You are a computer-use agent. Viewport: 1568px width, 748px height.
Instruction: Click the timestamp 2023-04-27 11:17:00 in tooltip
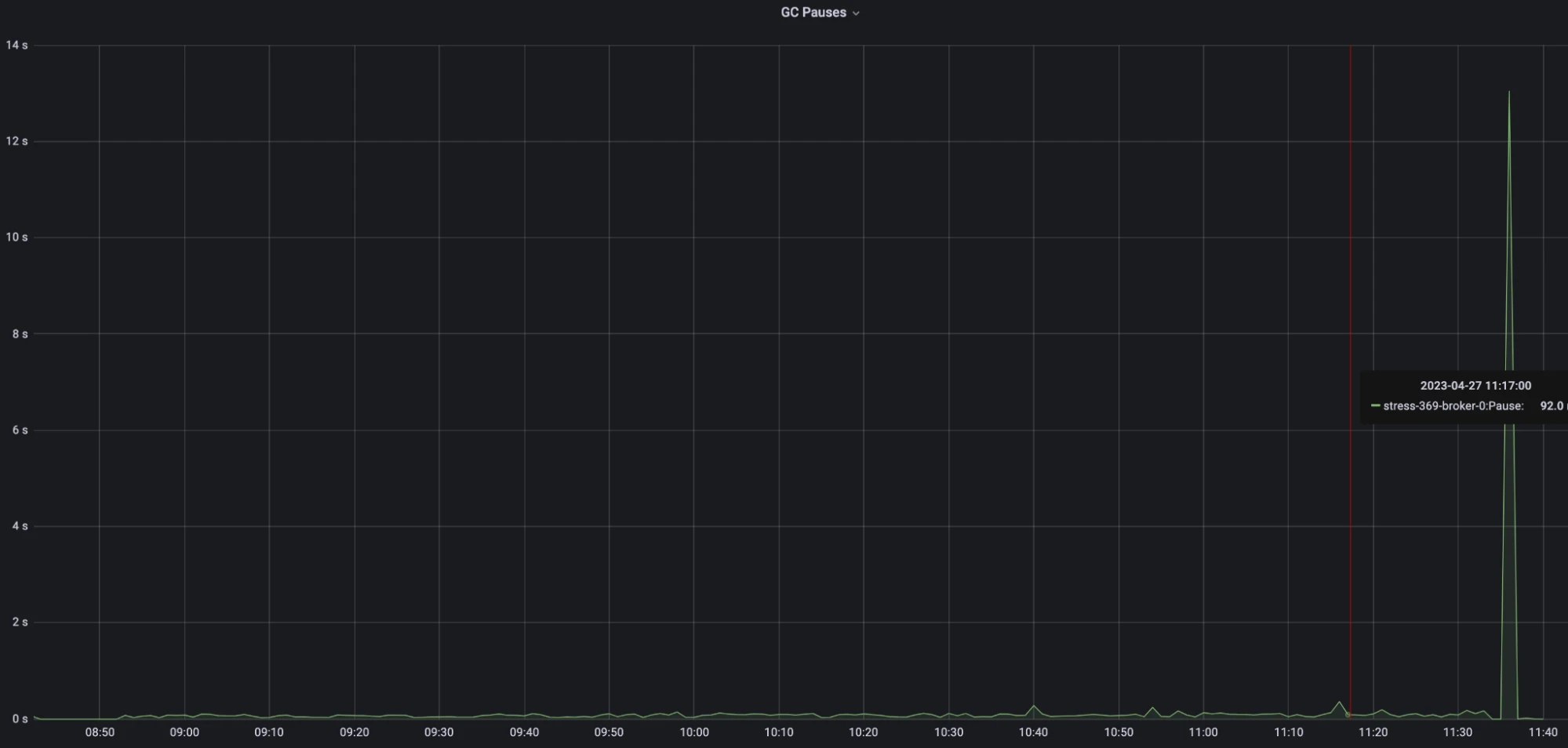(1477, 385)
